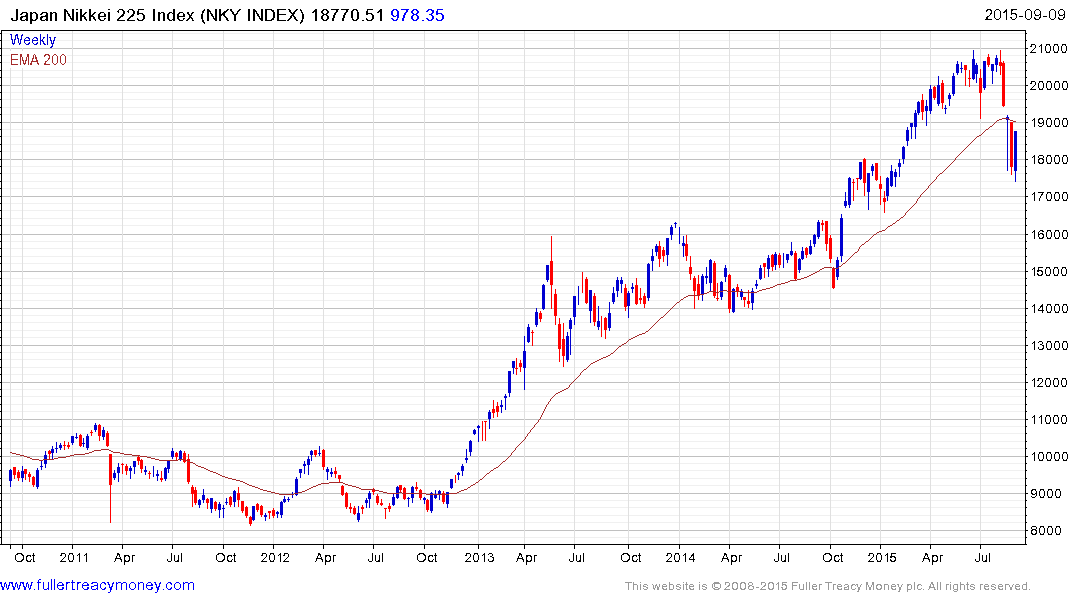Select the 2012 year marker on time axis
The width and height of the screenshot is (1075, 600).
coord(274,556)
